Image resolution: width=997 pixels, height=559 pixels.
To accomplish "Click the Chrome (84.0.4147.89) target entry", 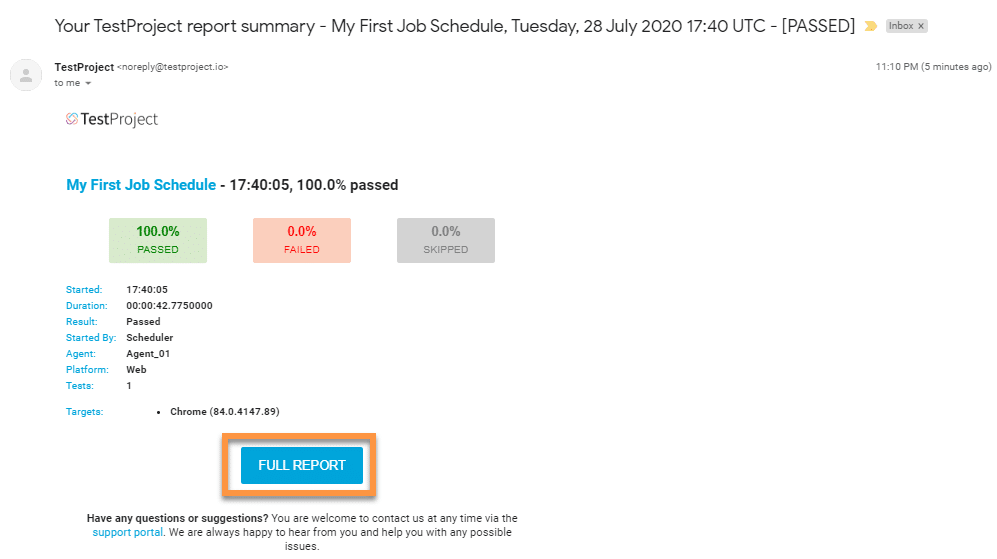I will (x=224, y=411).
